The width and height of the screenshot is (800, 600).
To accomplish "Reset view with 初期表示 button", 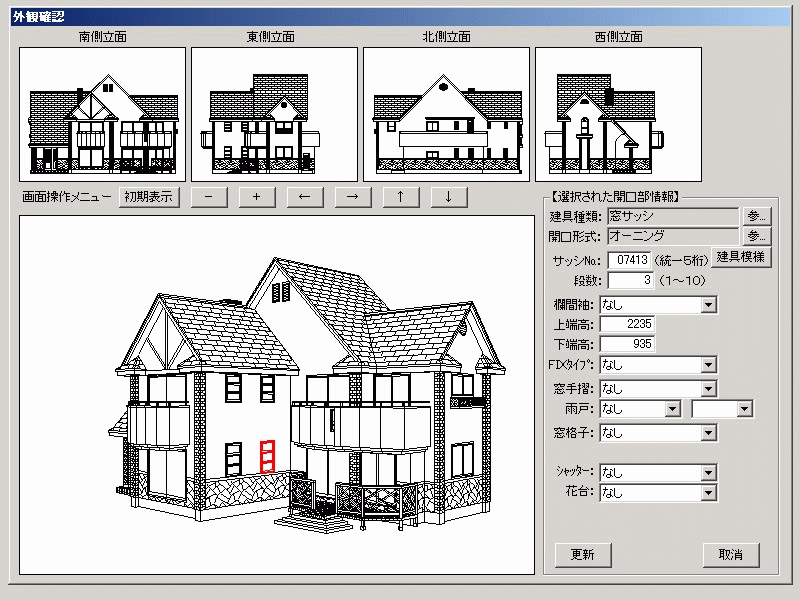I will [x=148, y=196].
